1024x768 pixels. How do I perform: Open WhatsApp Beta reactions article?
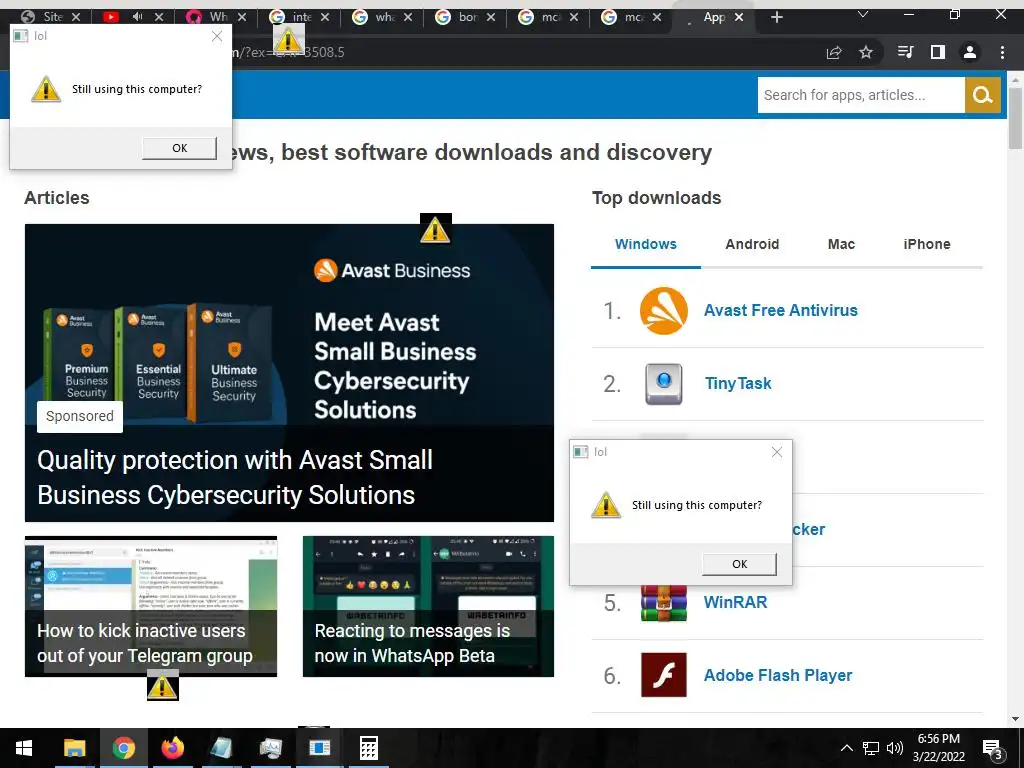point(428,607)
